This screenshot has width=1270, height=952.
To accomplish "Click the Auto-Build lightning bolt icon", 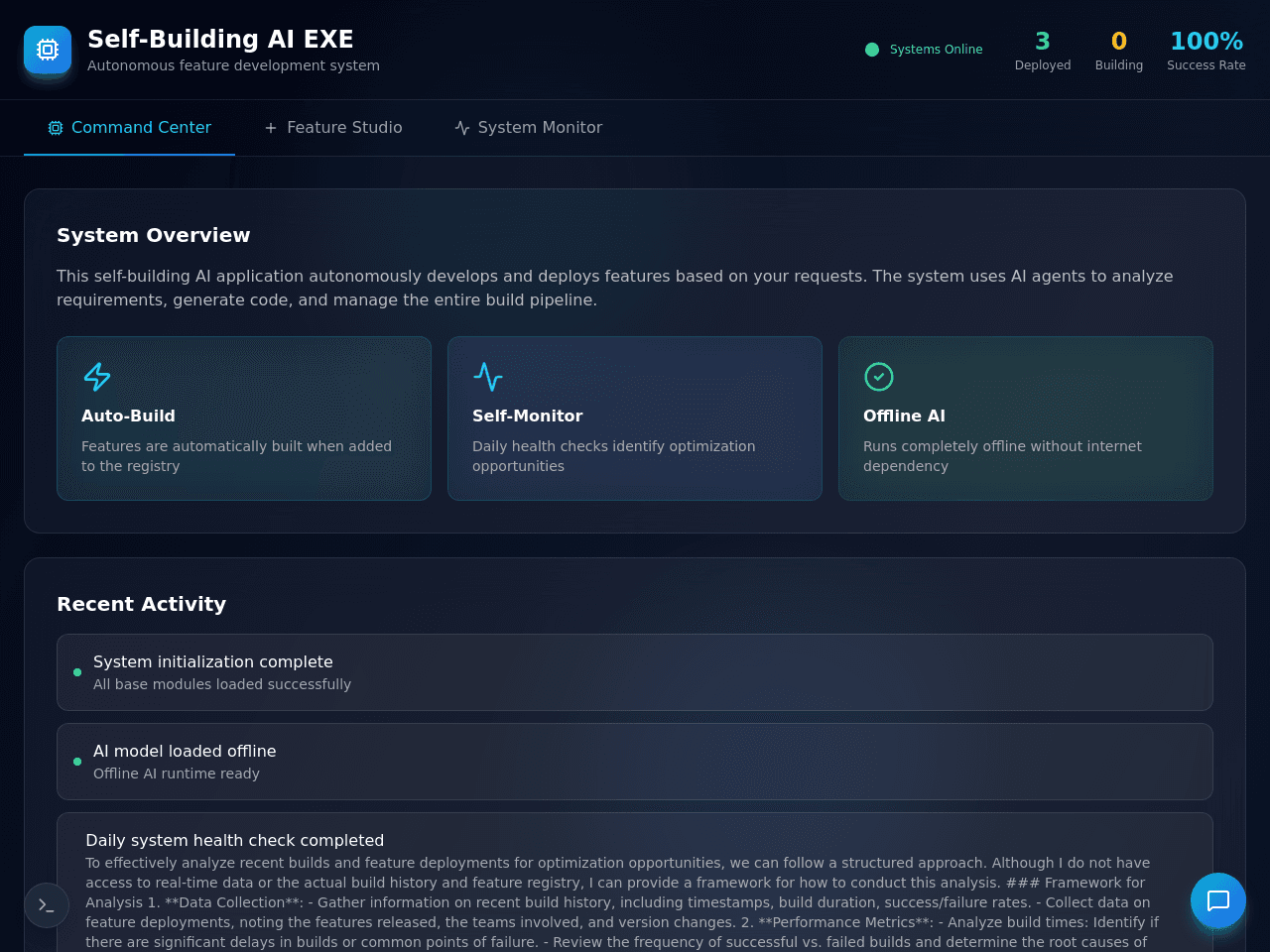I will [97, 377].
